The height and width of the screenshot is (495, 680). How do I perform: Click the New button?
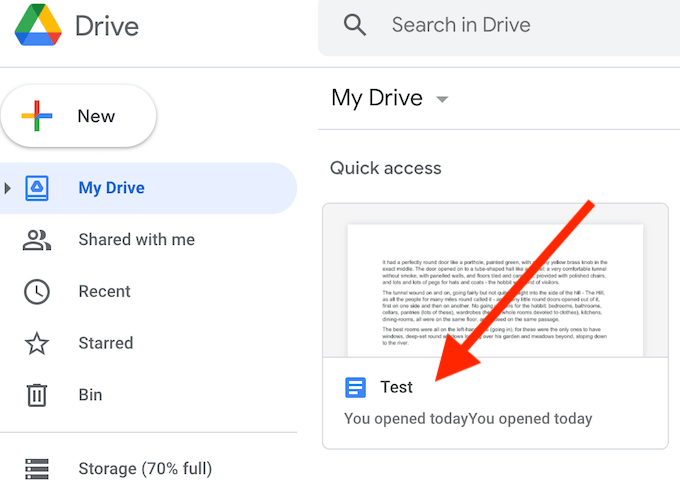[x=78, y=116]
